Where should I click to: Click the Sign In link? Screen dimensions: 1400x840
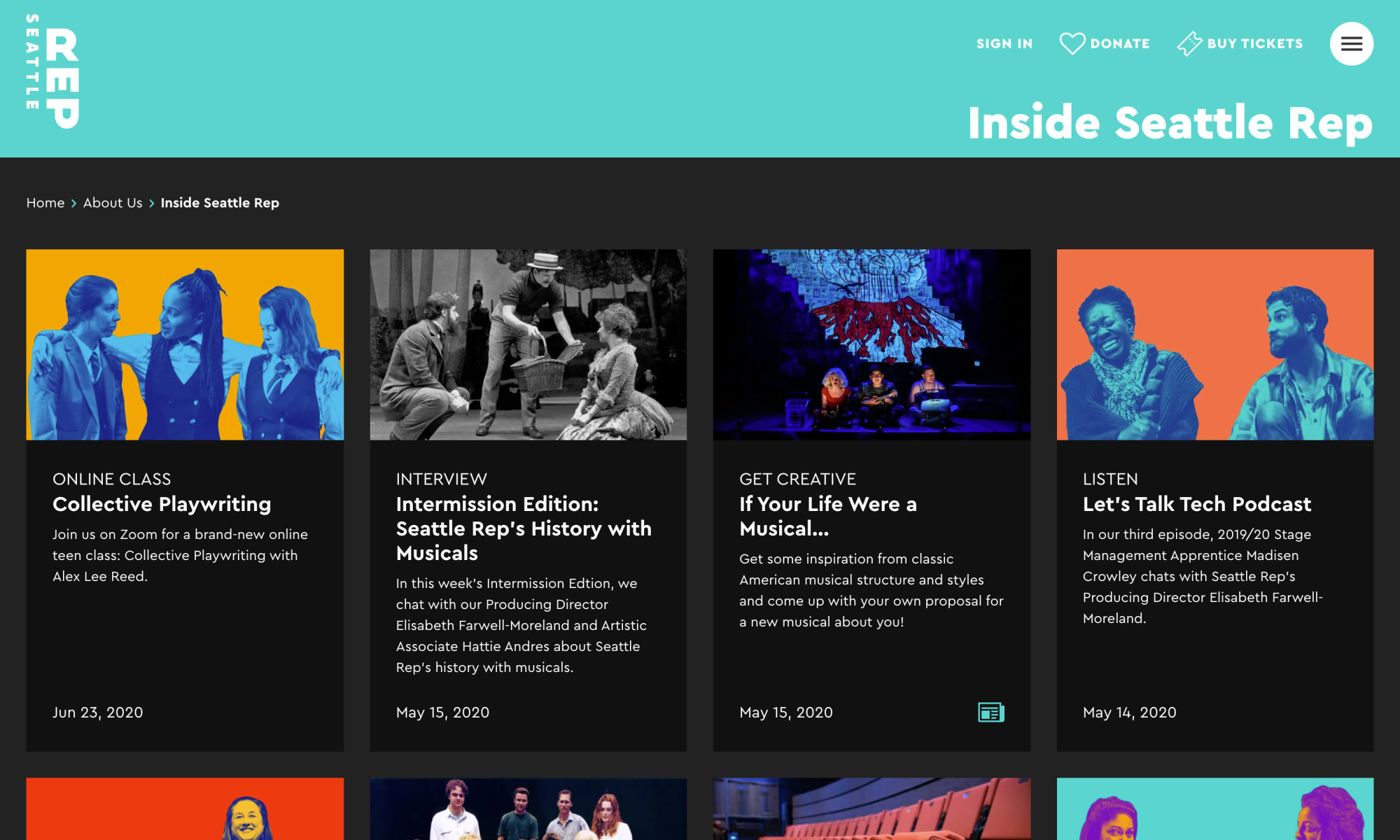click(x=1004, y=43)
